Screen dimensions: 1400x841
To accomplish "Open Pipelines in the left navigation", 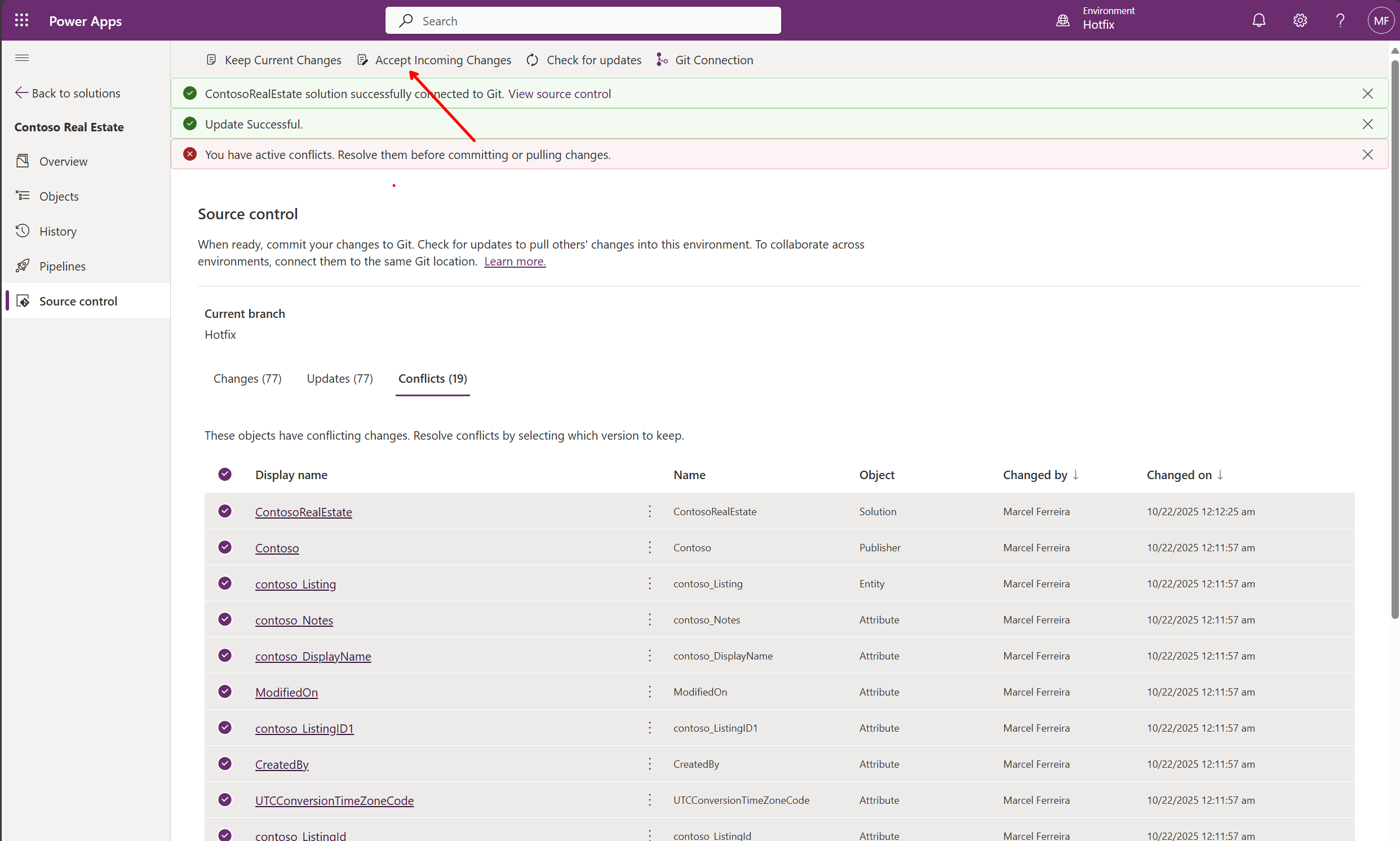I will click(x=63, y=267).
